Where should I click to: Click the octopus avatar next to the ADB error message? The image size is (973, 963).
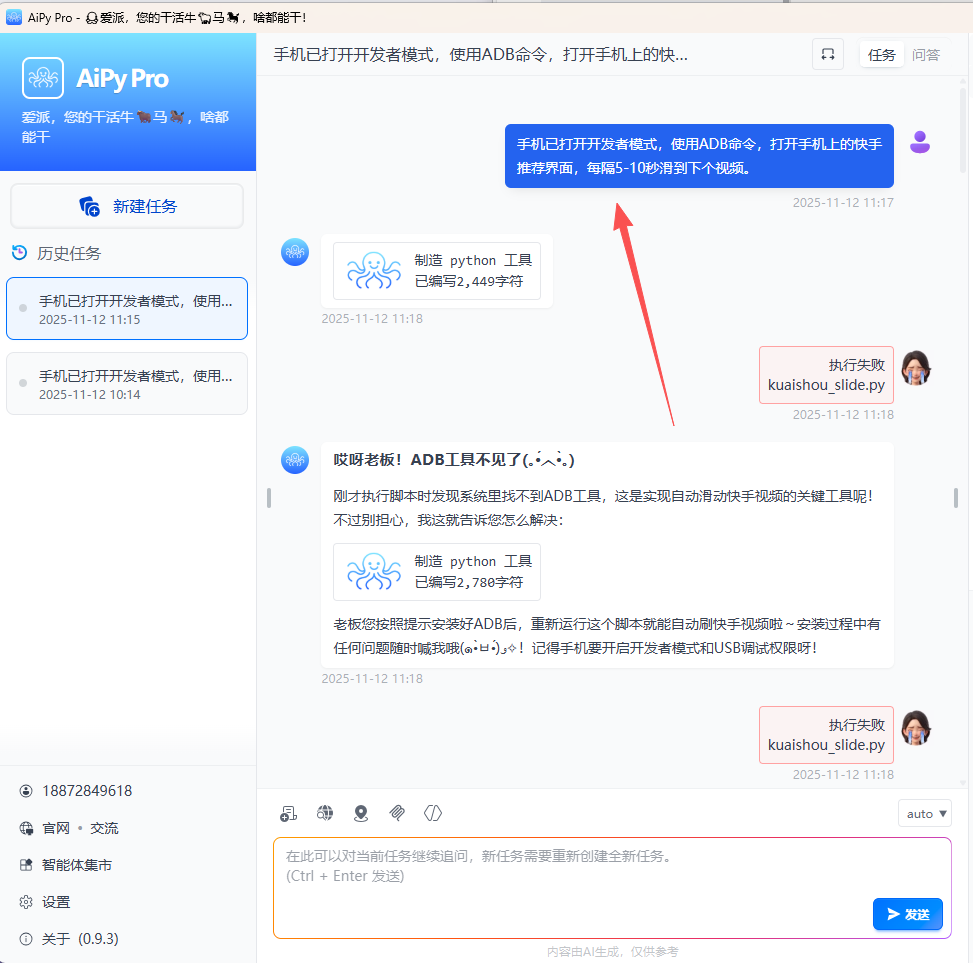click(x=295, y=460)
